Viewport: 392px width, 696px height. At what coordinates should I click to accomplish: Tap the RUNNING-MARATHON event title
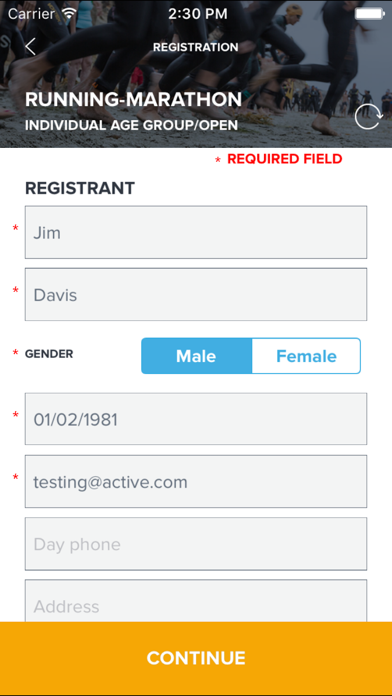tap(133, 99)
